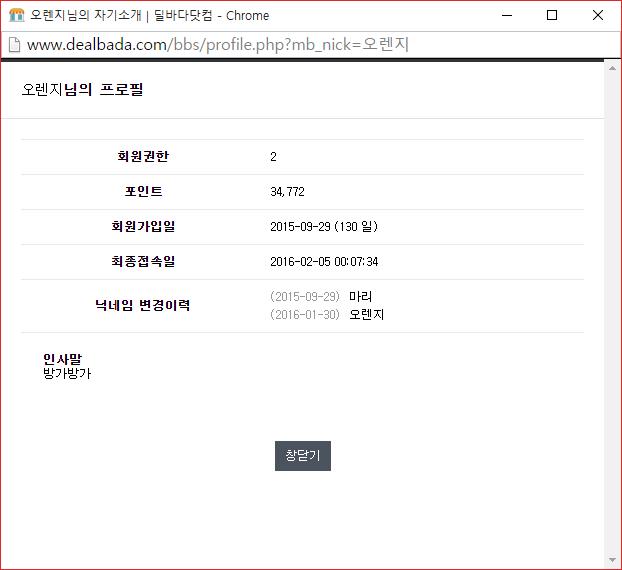Click the 오렌지 entry in nickname history
Screen dimensions: 622x570
pos(366,314)
